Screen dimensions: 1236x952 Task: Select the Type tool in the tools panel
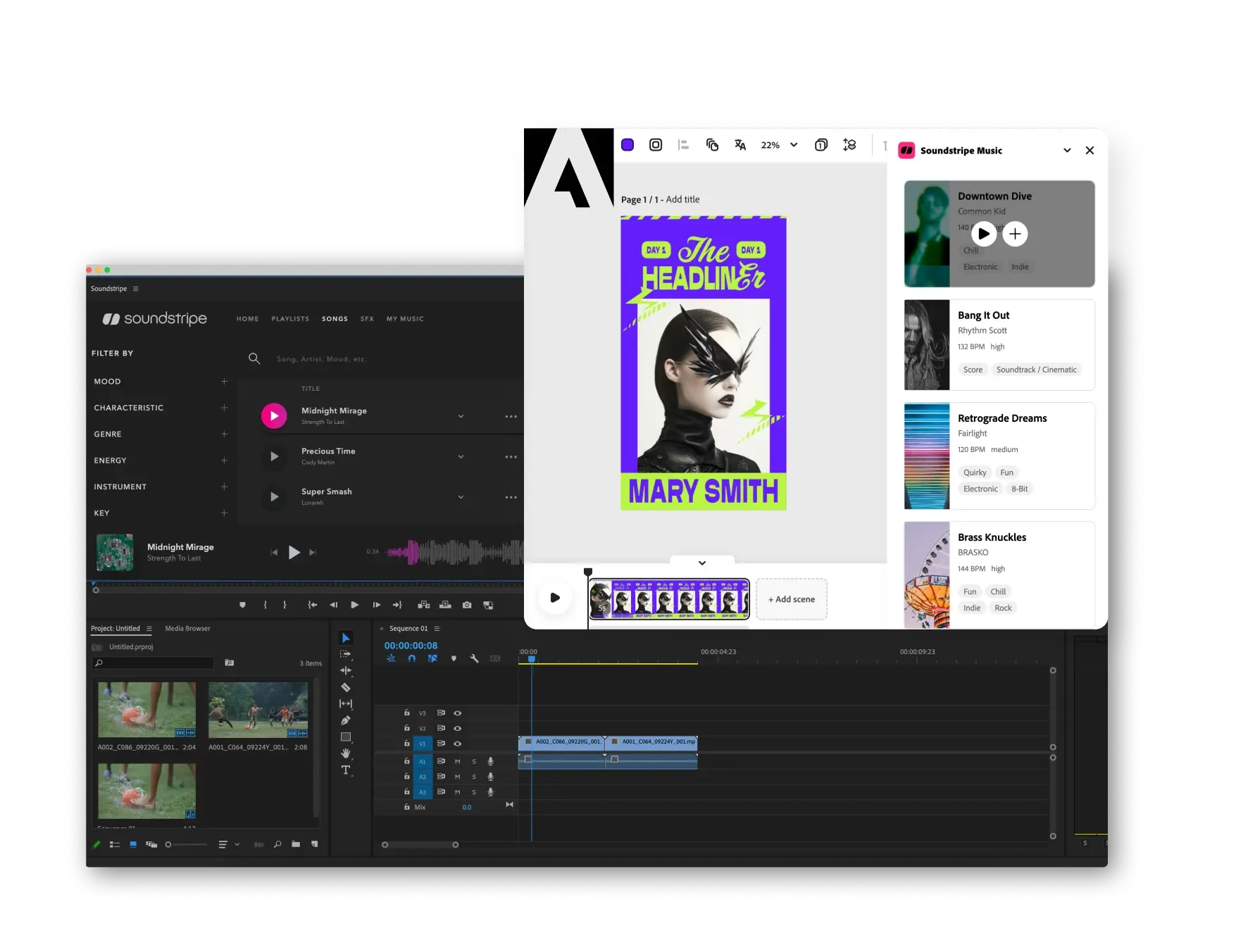[x=346, y=770]
